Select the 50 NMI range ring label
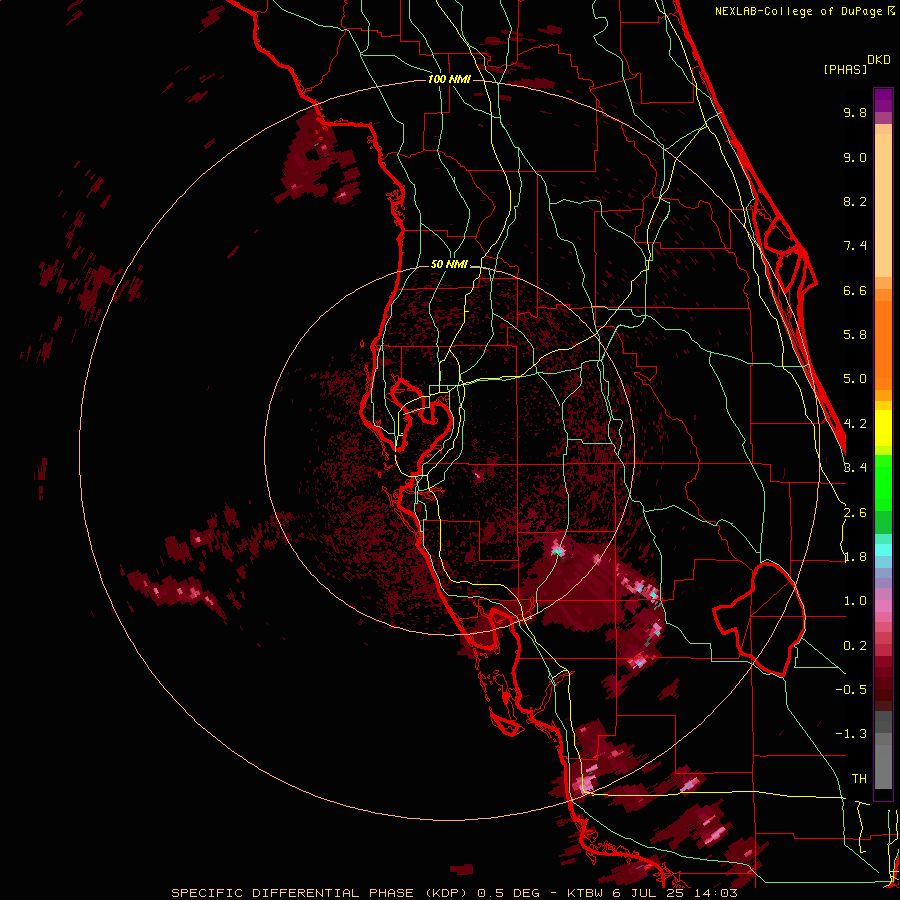This screenshot has height=900, width=900. 449,265
